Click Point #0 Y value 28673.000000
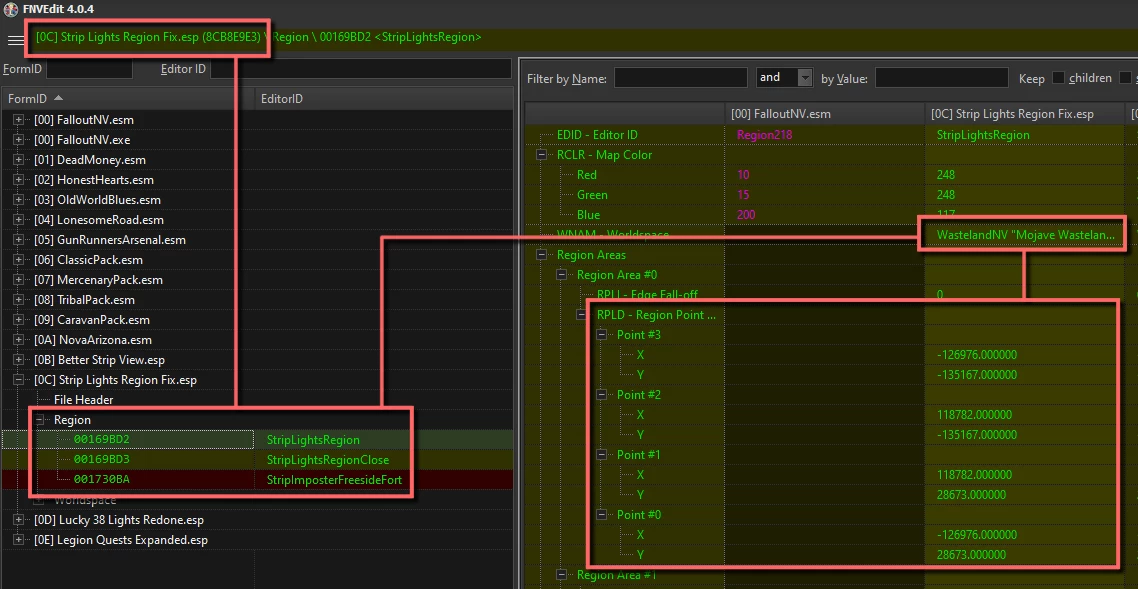Viewport: 1138px width, 589px height. click(971, 555)
